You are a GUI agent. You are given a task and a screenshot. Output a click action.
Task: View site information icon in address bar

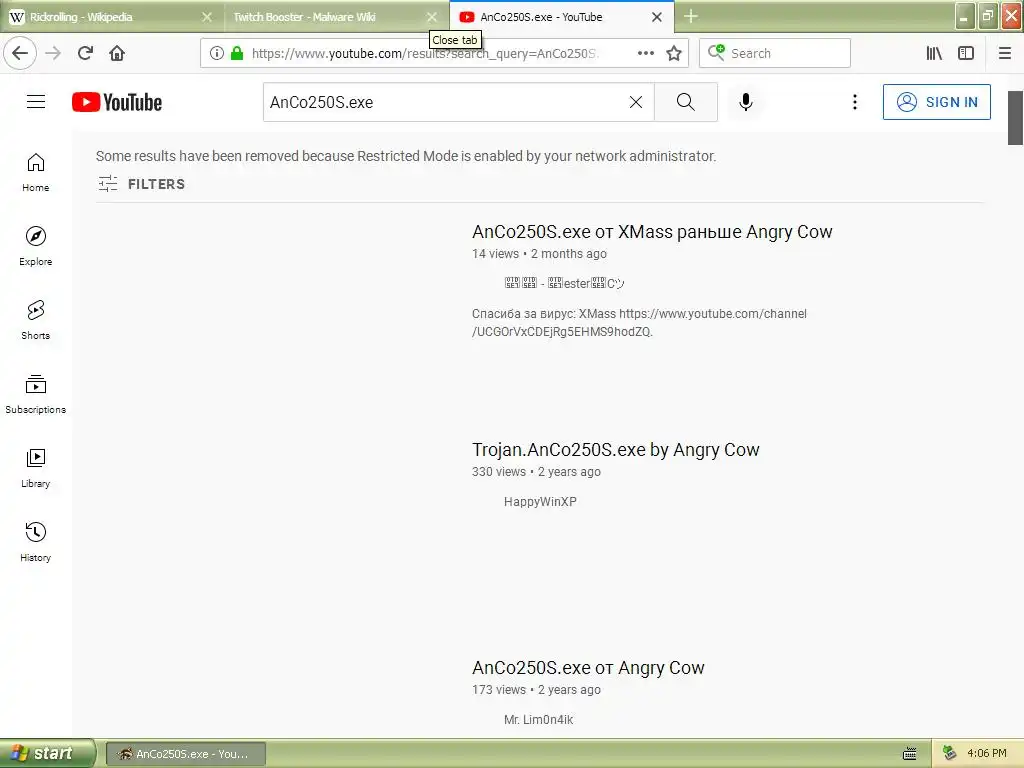(217, 53)
